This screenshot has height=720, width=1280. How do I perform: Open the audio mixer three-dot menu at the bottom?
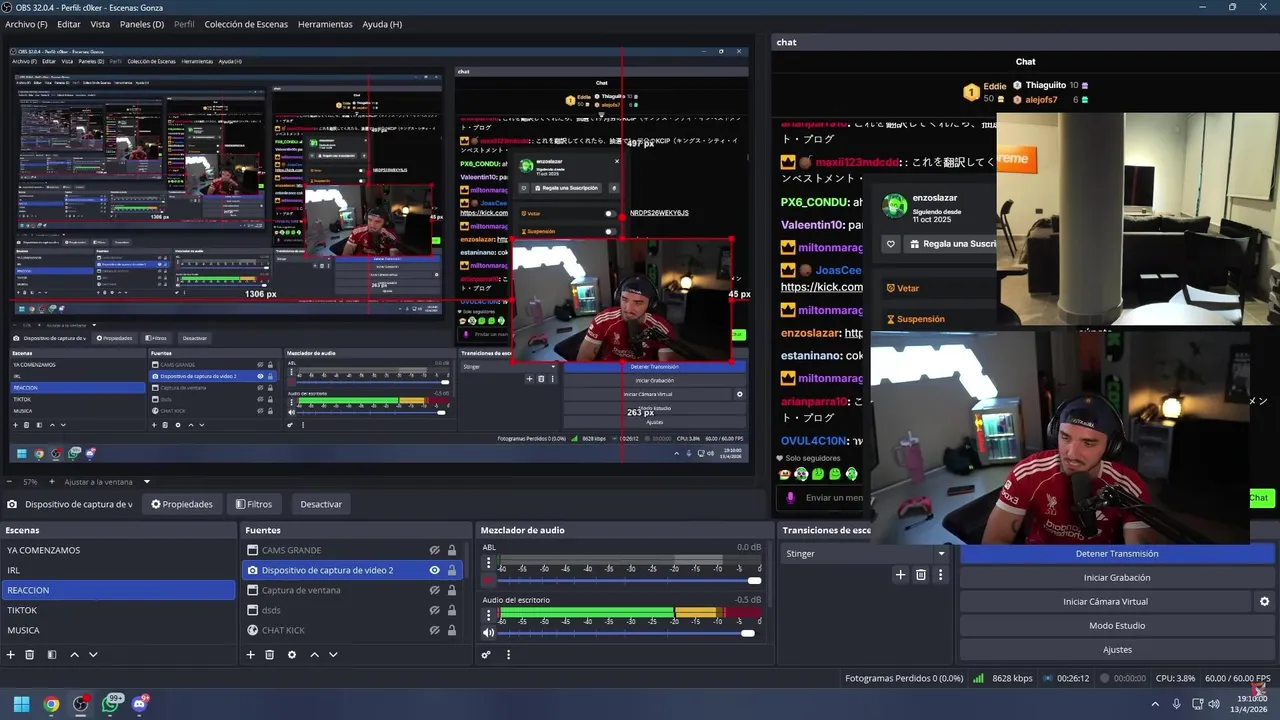508,655
